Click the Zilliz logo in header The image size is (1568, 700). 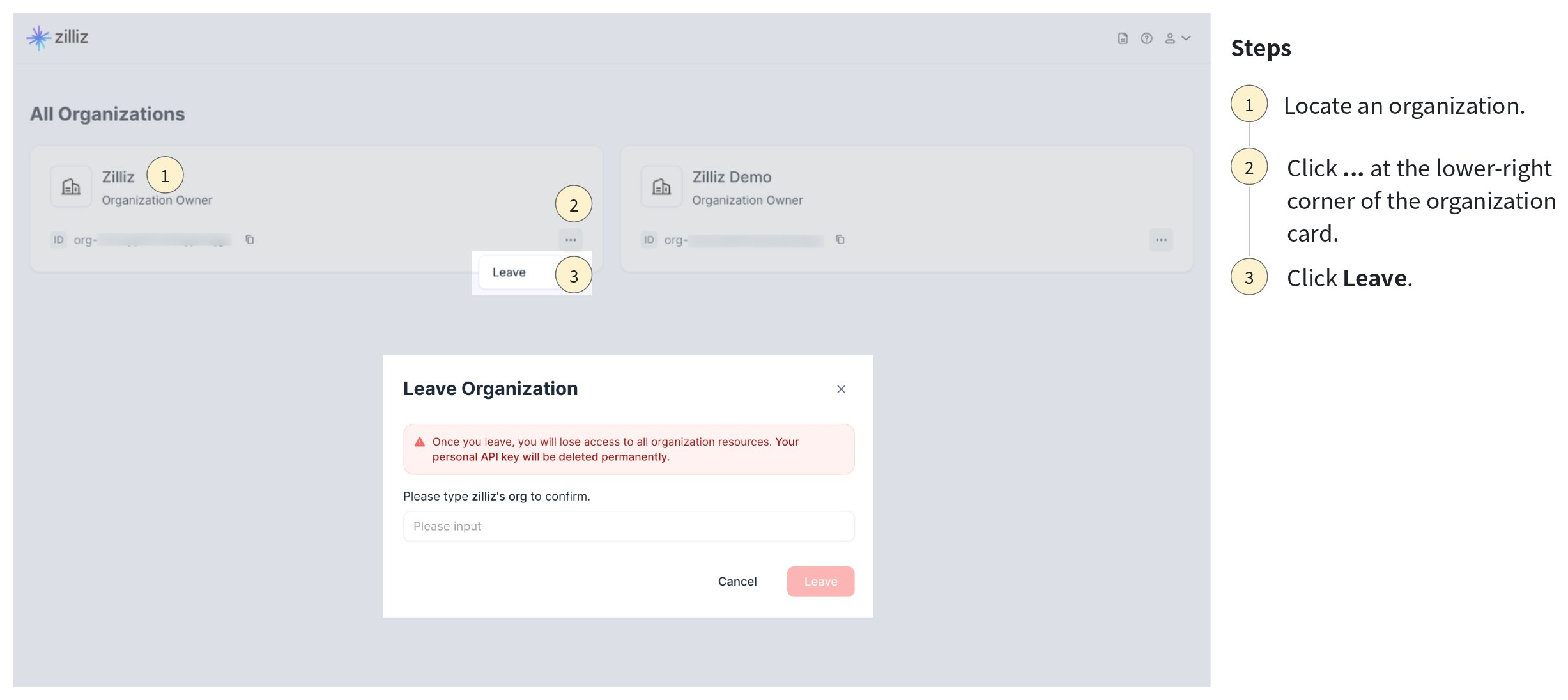tap(57, 38)
